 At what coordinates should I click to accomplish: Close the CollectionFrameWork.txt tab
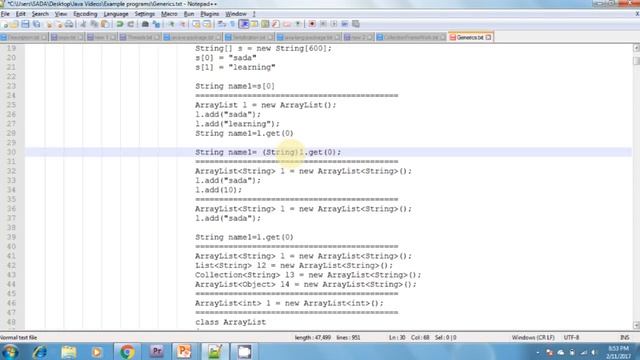tap(443, 37)
